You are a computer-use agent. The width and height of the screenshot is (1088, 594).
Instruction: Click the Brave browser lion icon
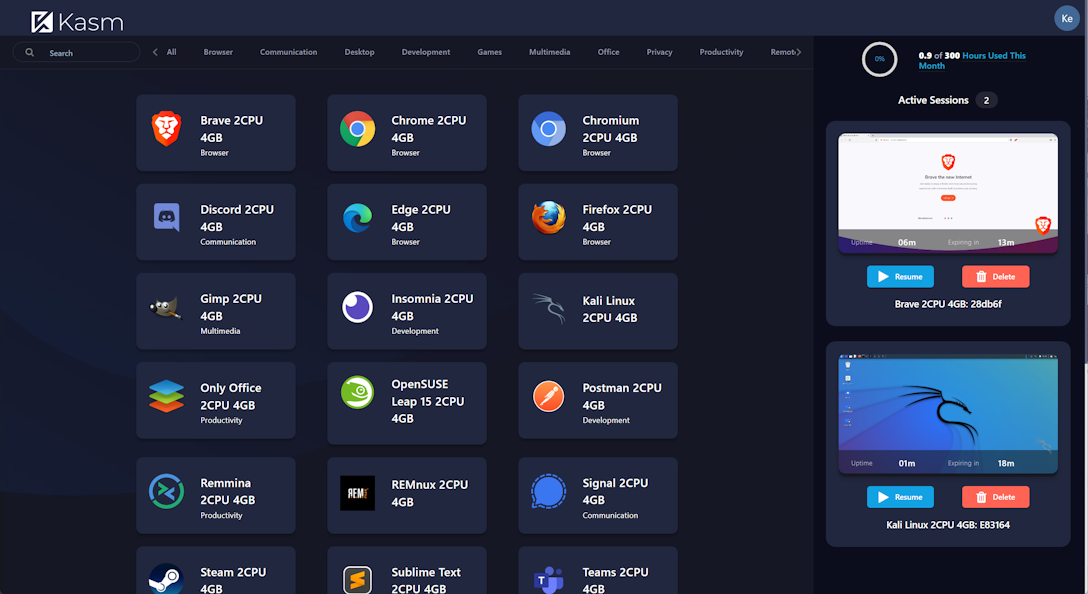[x=166, y=129]
